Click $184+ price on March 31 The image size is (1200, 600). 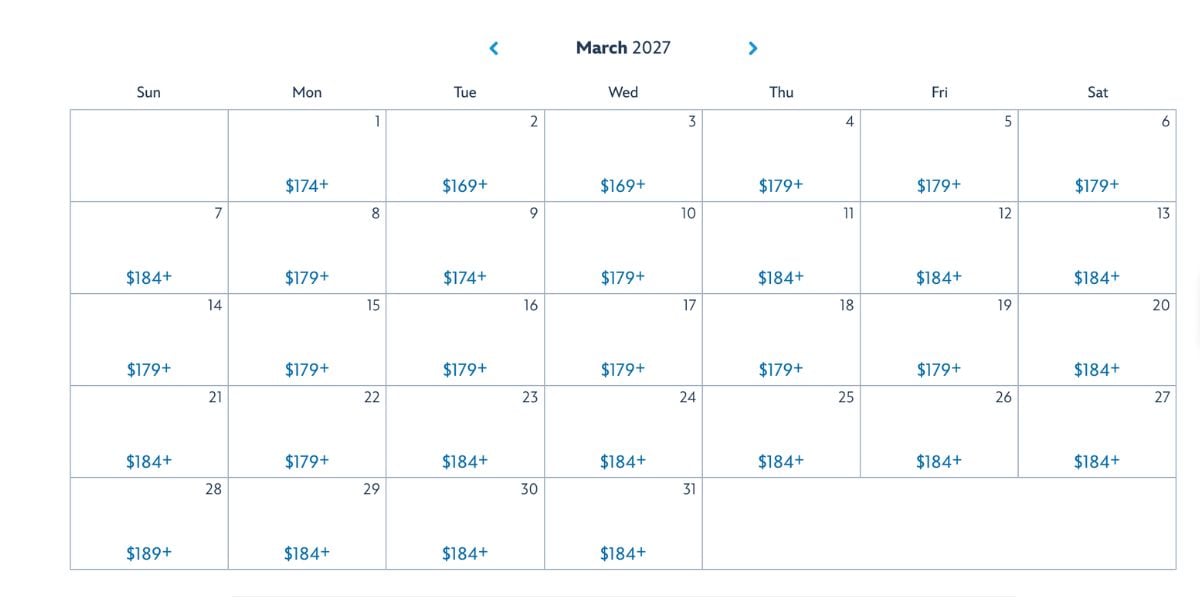623,553
